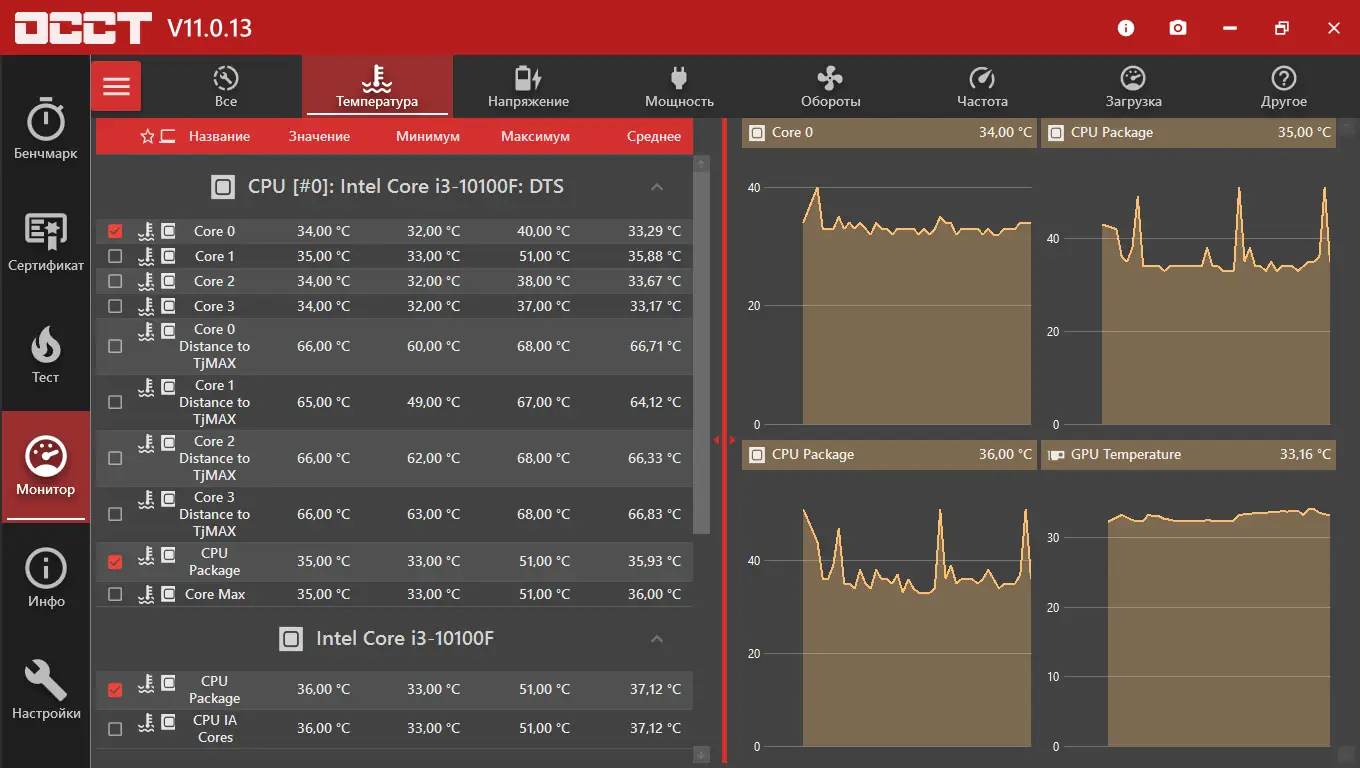The width and height of the screenshot is (1360, 768).
Task: Click the GPU Temperature graph
Action: [x=1188, y=612]
